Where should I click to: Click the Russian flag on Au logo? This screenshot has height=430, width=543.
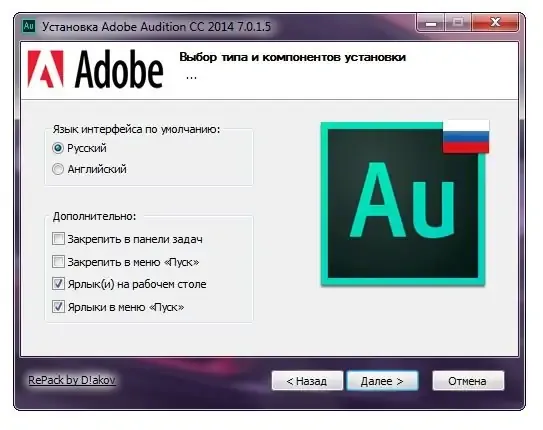coord(466,136)
